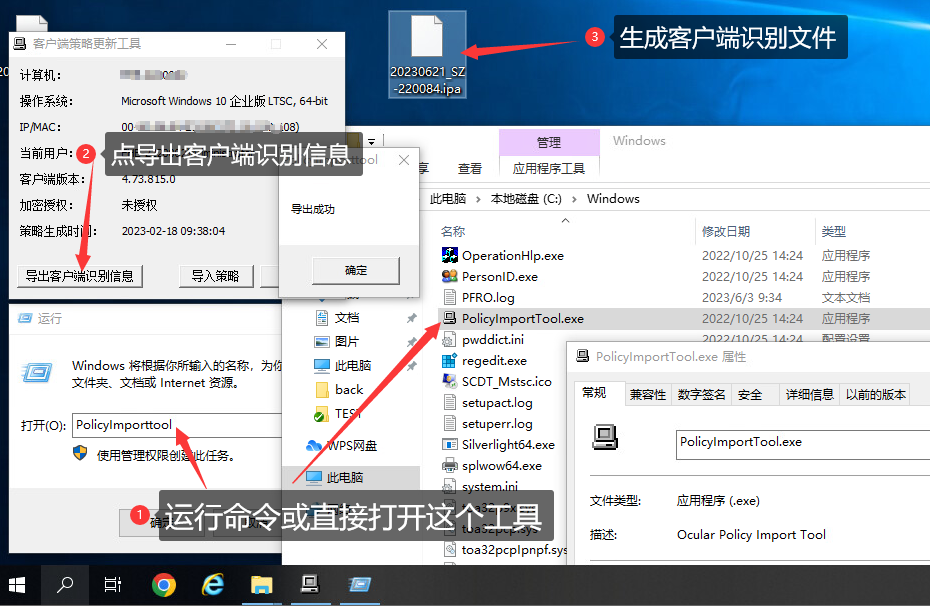930x606 pixels.
Task: Sort by the 修改日期 column header
Action: (x=726, y=232)
